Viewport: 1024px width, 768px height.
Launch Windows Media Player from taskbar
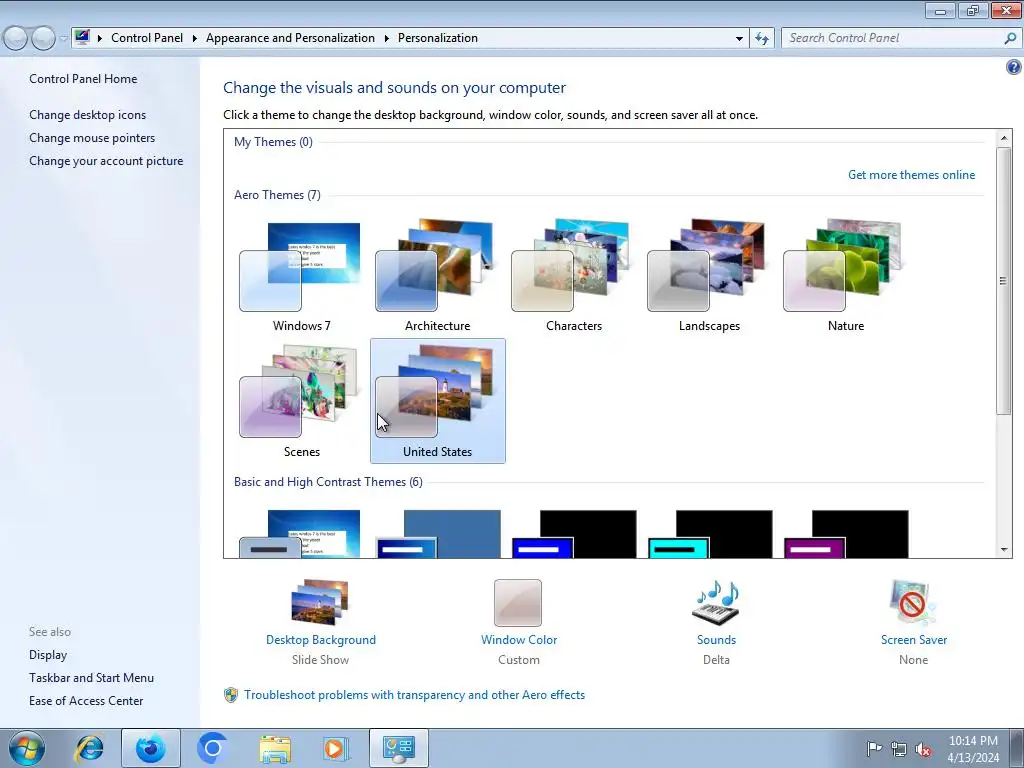click(x=336, y=748)
